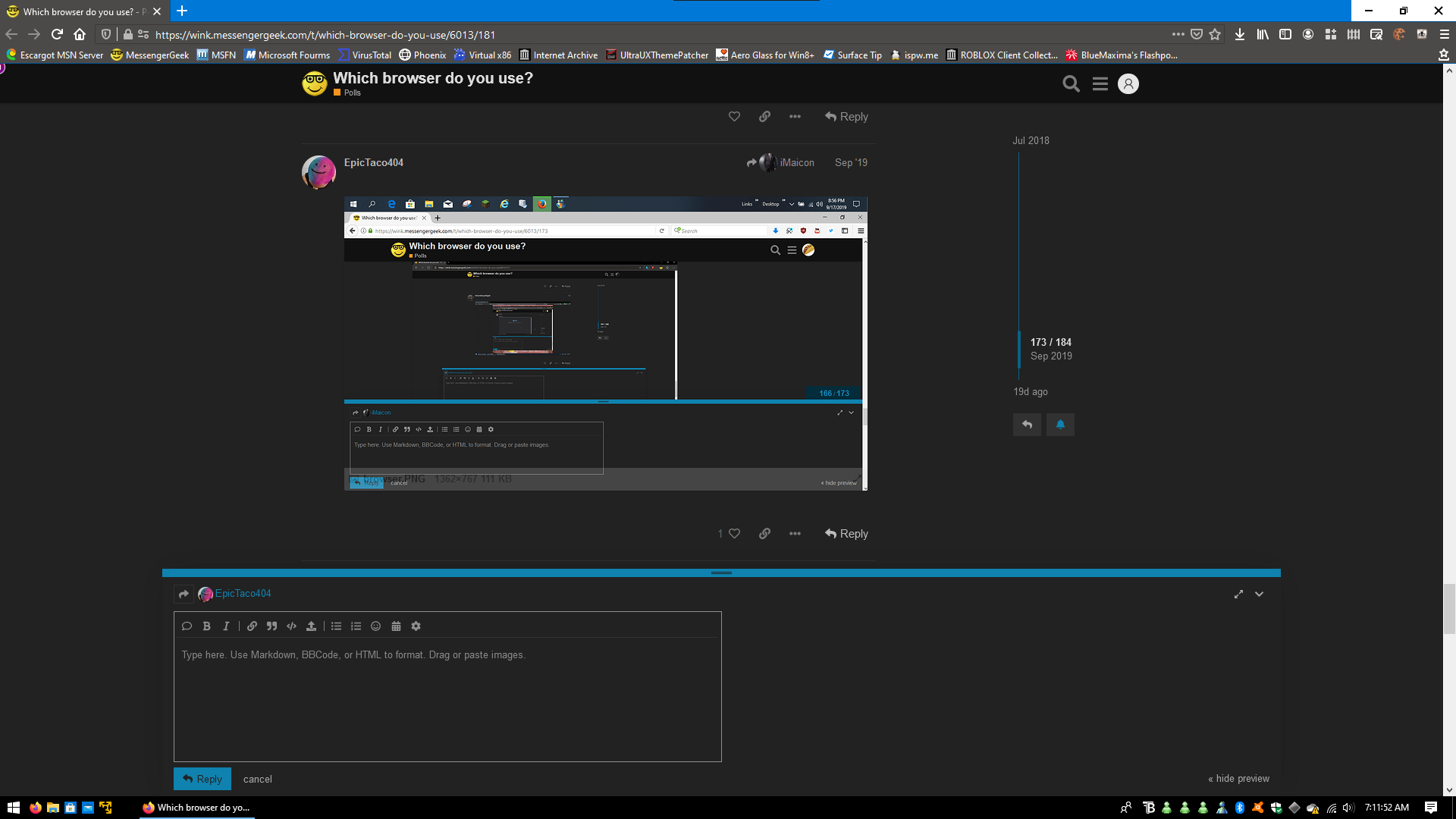Open EpicTaco404's username on the post
This screenshot has width=1456, height=819.
click(x=374, y=162)
